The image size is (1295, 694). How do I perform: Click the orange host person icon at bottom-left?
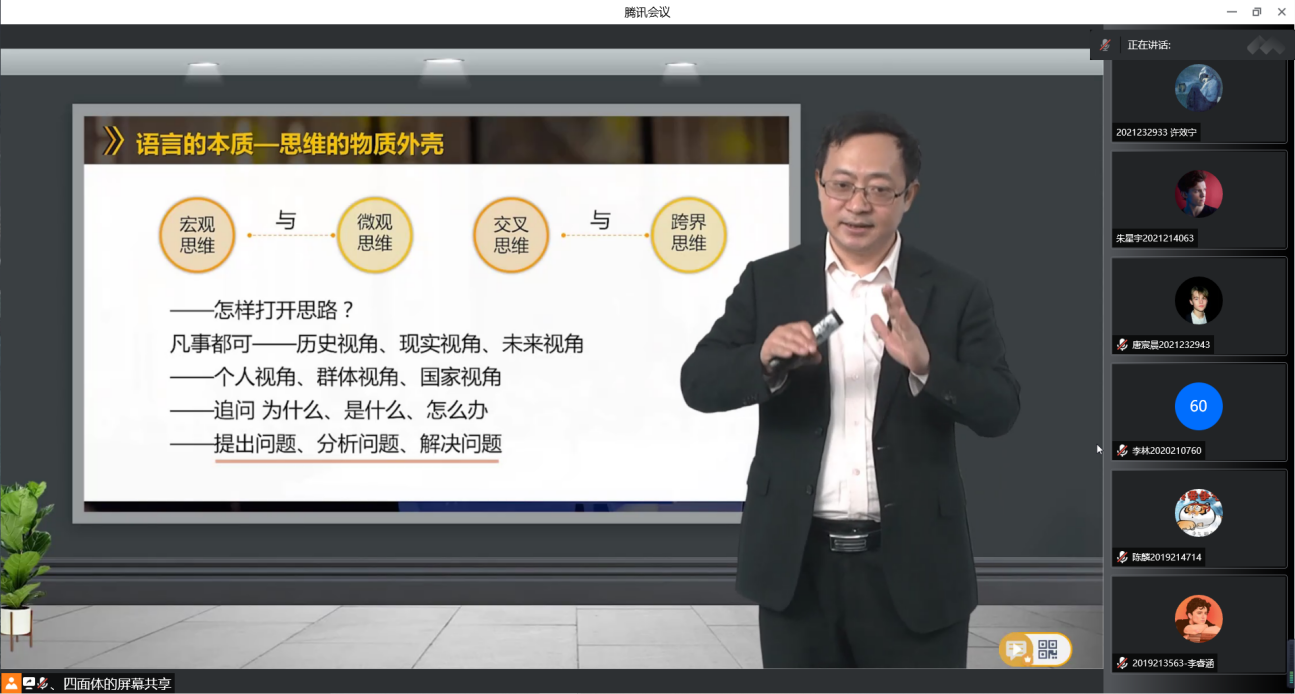pyautogui.click(x=11, y=683)
